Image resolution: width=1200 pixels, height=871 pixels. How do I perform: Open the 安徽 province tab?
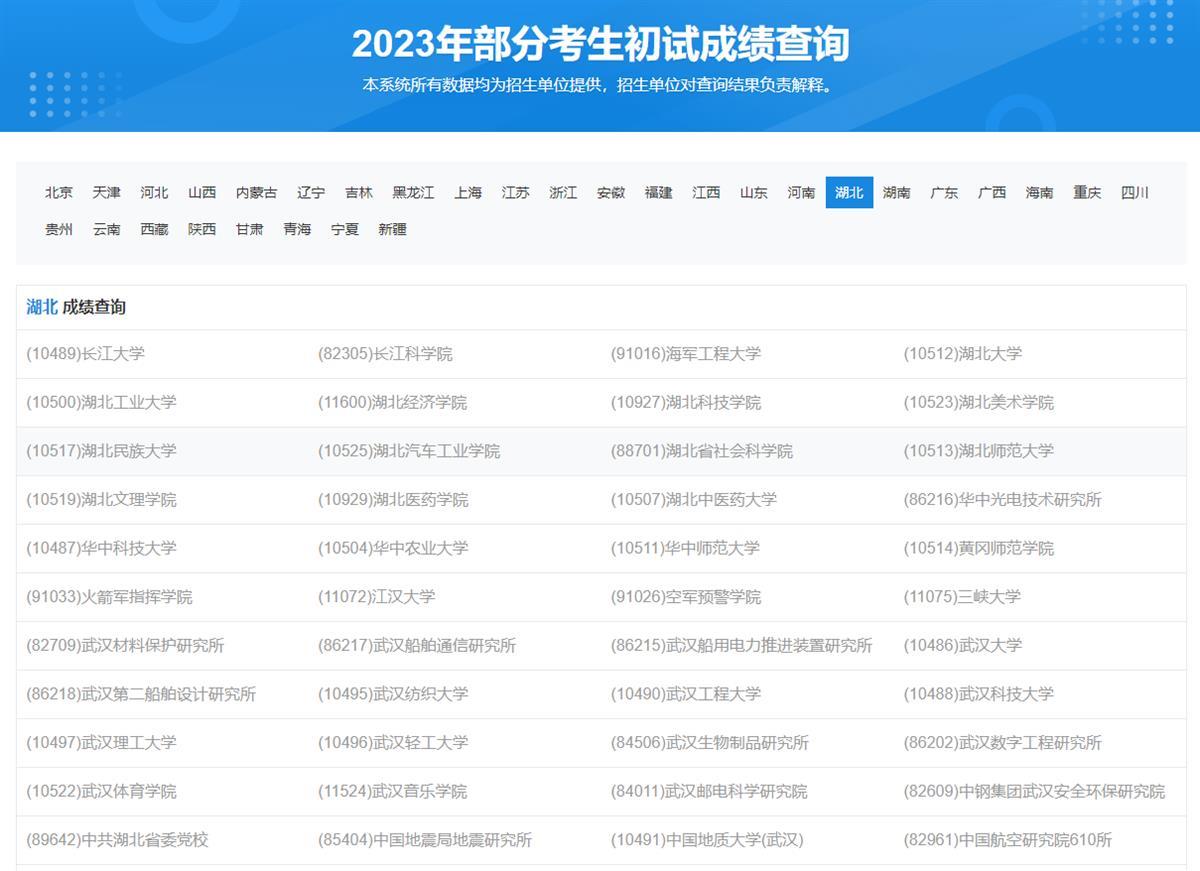611,193
